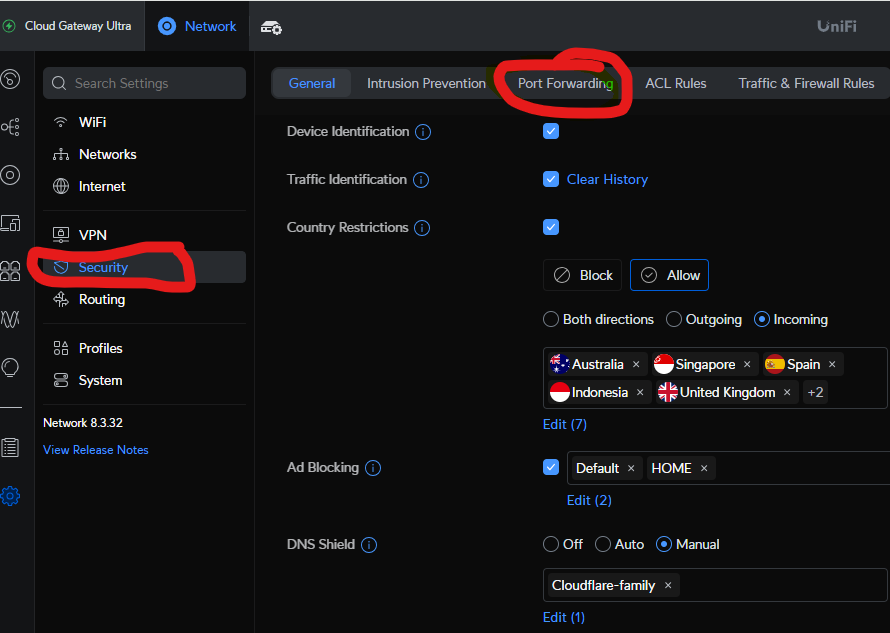Remove HOME network from Ad Blocking

click(704, 468)
